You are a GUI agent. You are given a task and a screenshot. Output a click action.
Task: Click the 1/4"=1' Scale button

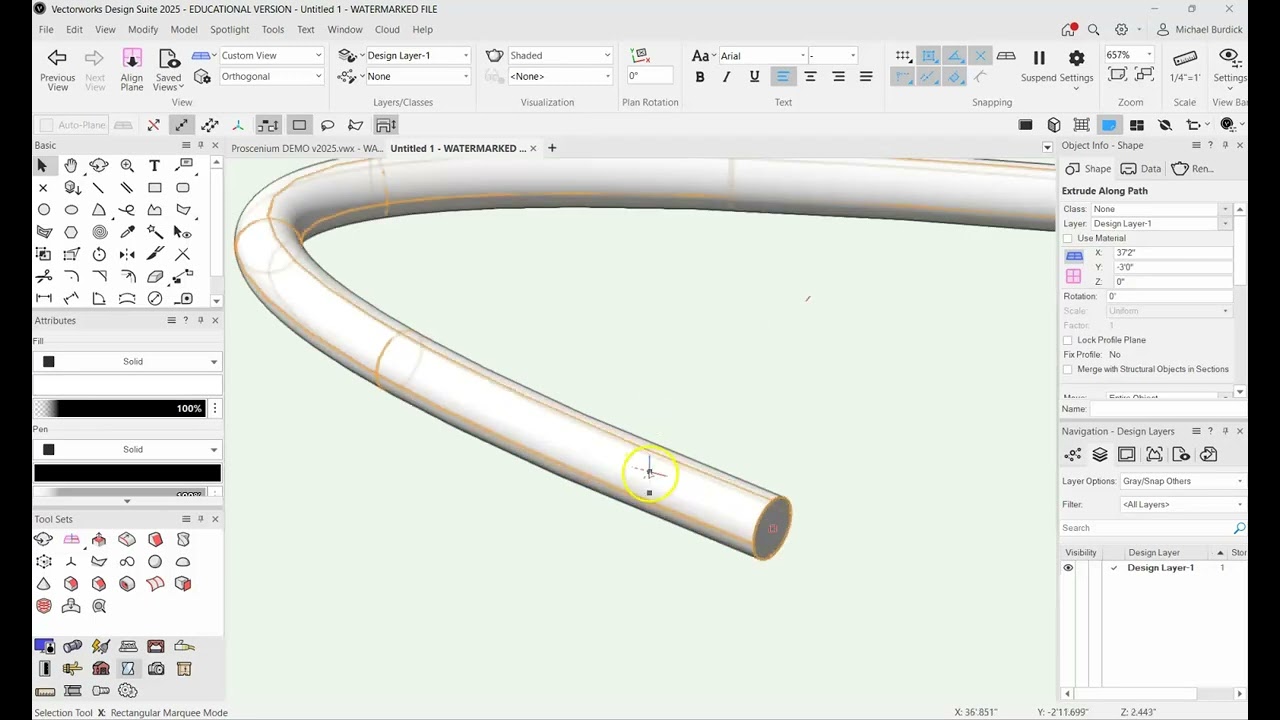1185,66
